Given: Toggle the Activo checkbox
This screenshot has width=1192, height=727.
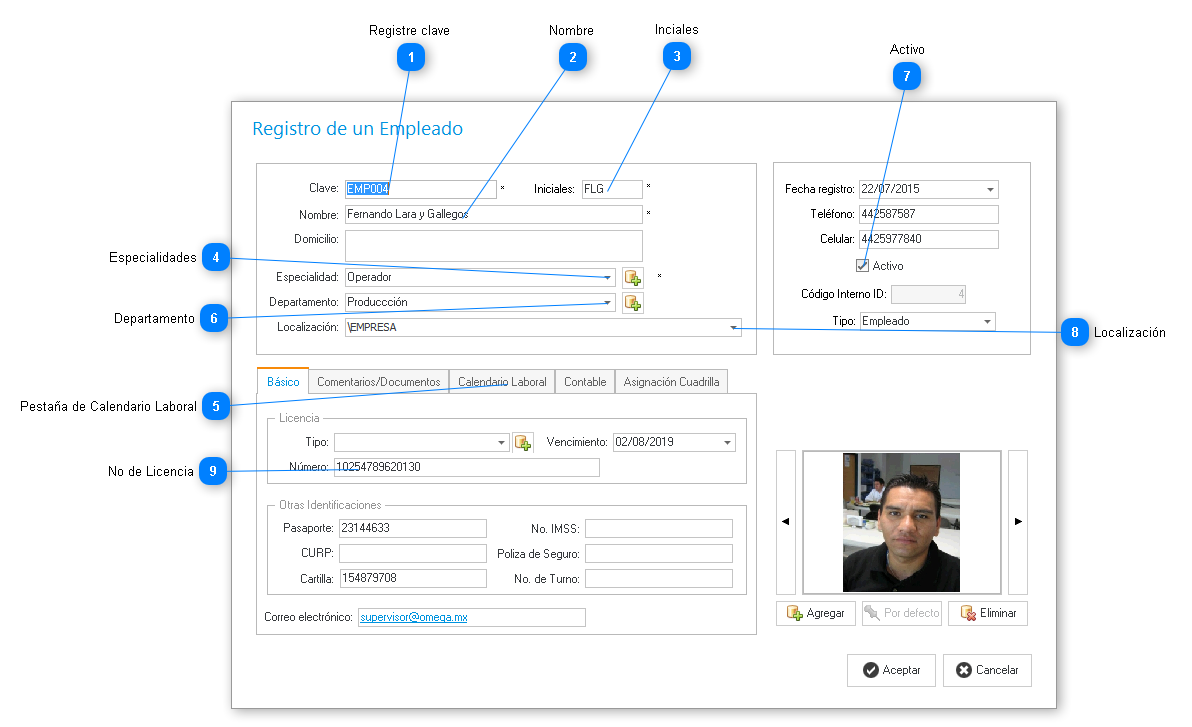Looking at the screenshot, I should point(862,266).
